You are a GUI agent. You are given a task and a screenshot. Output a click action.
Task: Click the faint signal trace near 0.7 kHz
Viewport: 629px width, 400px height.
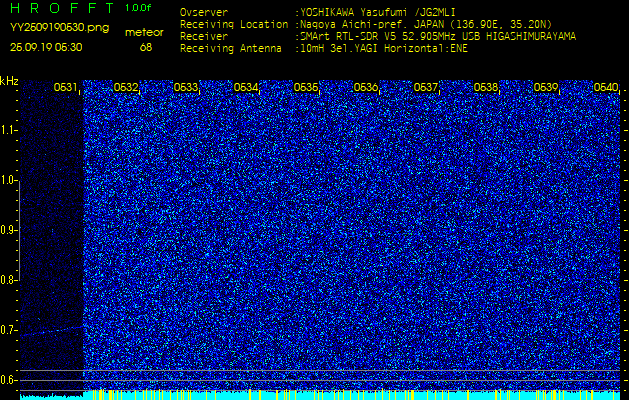52,331
